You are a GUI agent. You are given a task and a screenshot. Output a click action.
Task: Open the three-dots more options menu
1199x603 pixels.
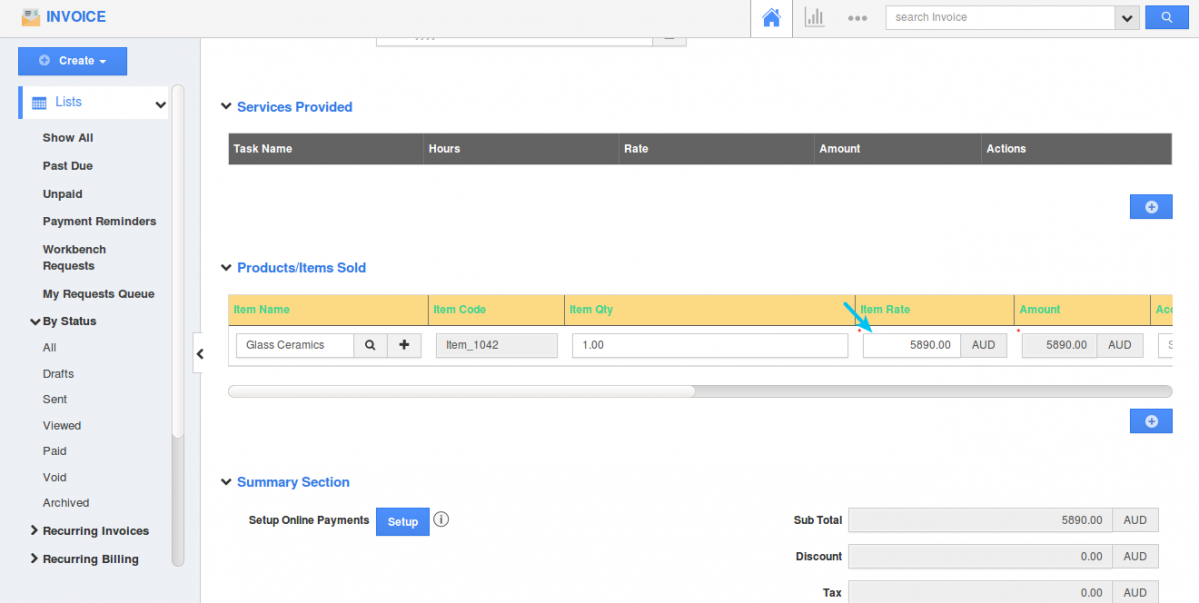click(857, 18)
